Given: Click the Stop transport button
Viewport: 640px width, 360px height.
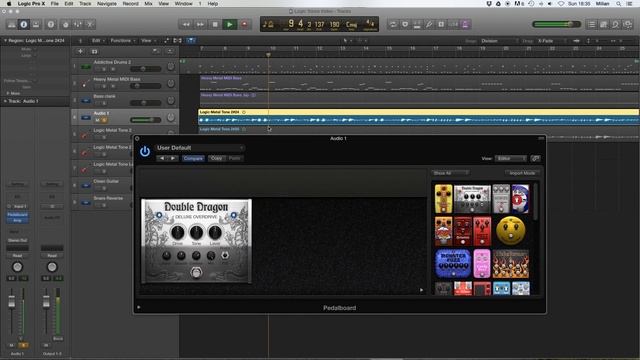Looking at the screenshot, I should (x=215, y=24).
